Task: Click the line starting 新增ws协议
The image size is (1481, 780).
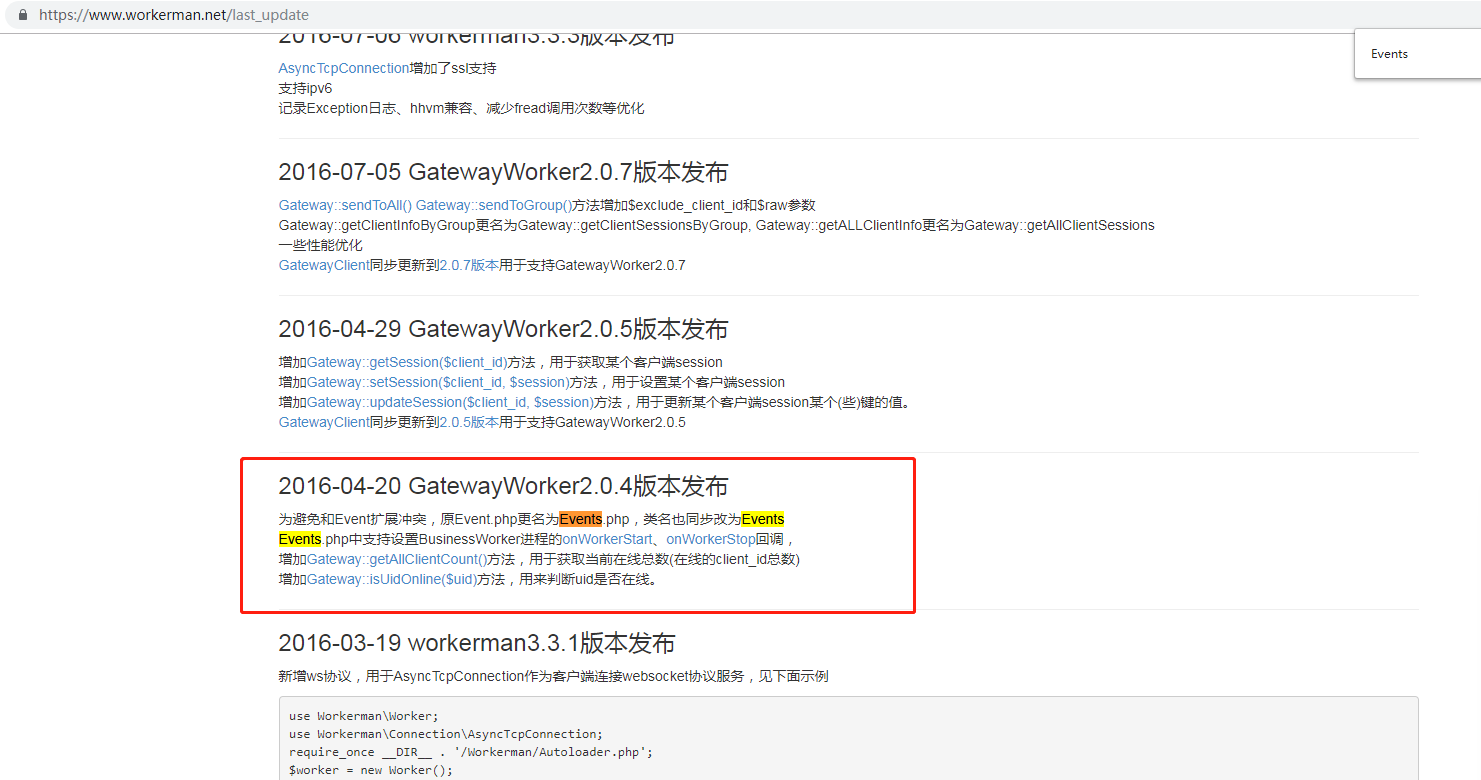Action: pyautogui.click(x=553, y=676)
